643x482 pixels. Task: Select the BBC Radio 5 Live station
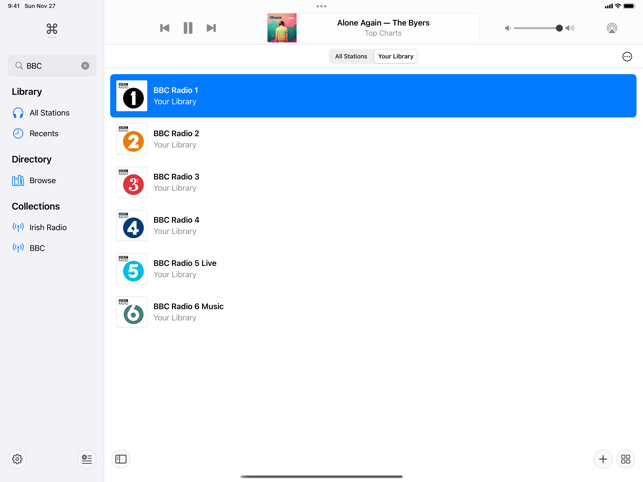pos(373,269)
